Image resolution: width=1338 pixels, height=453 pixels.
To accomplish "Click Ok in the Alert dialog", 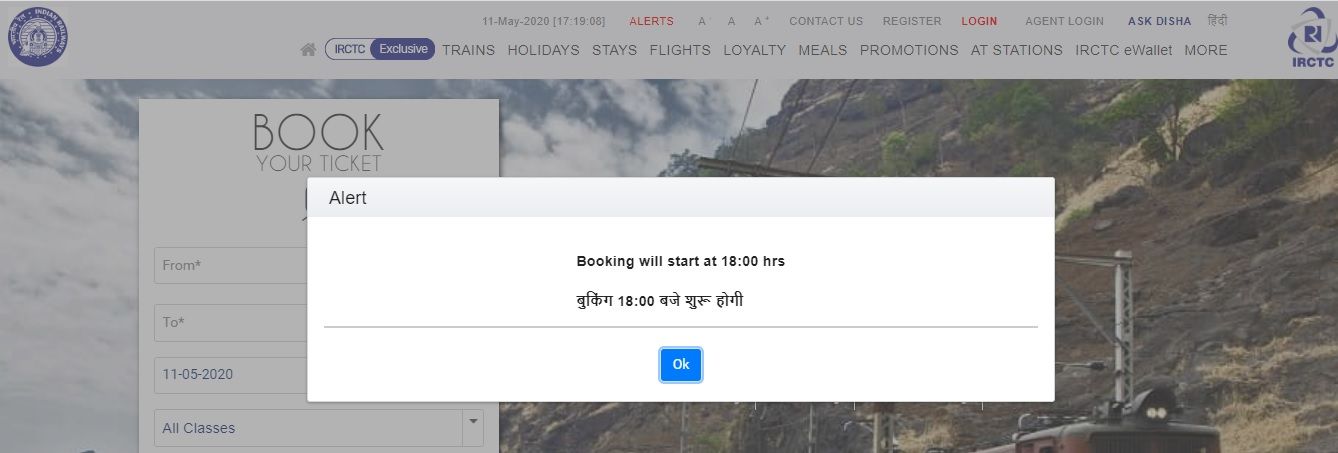I will (681, 365).
